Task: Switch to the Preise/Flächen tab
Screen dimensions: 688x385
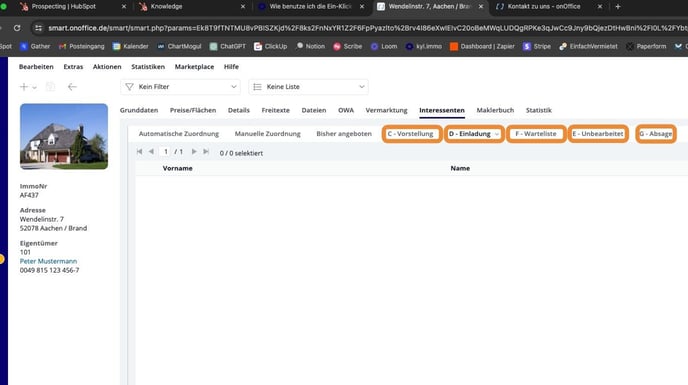Action: click(193, 110)
